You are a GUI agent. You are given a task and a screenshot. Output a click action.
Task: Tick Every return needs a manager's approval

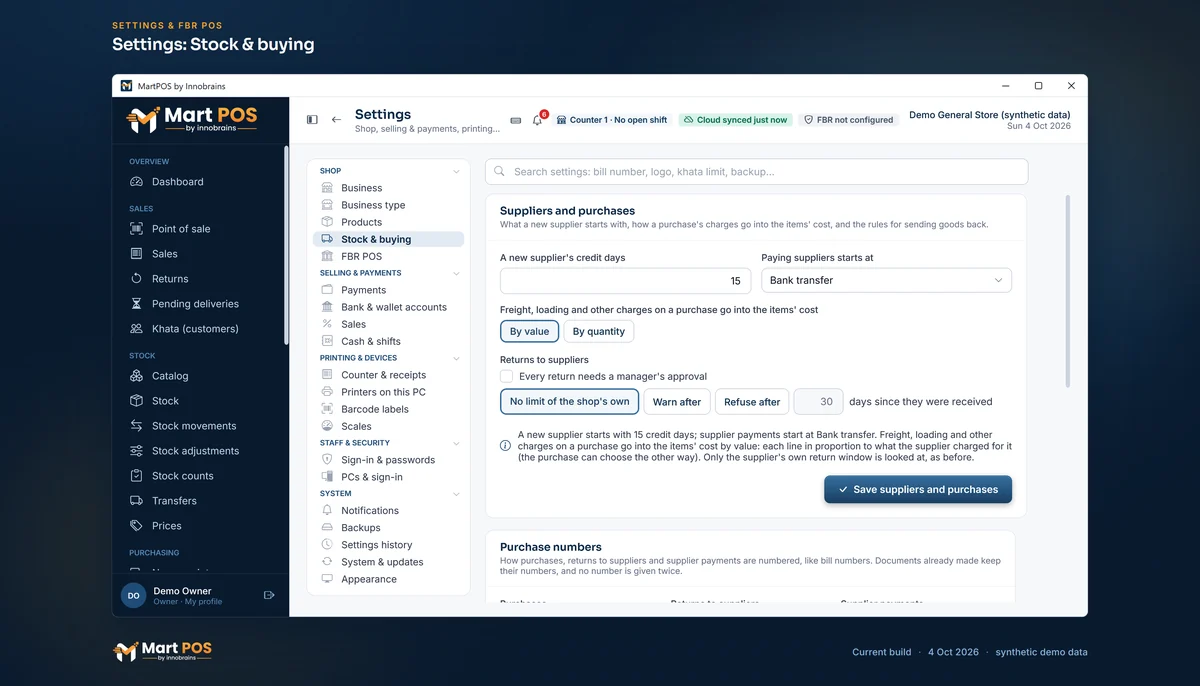507,376
